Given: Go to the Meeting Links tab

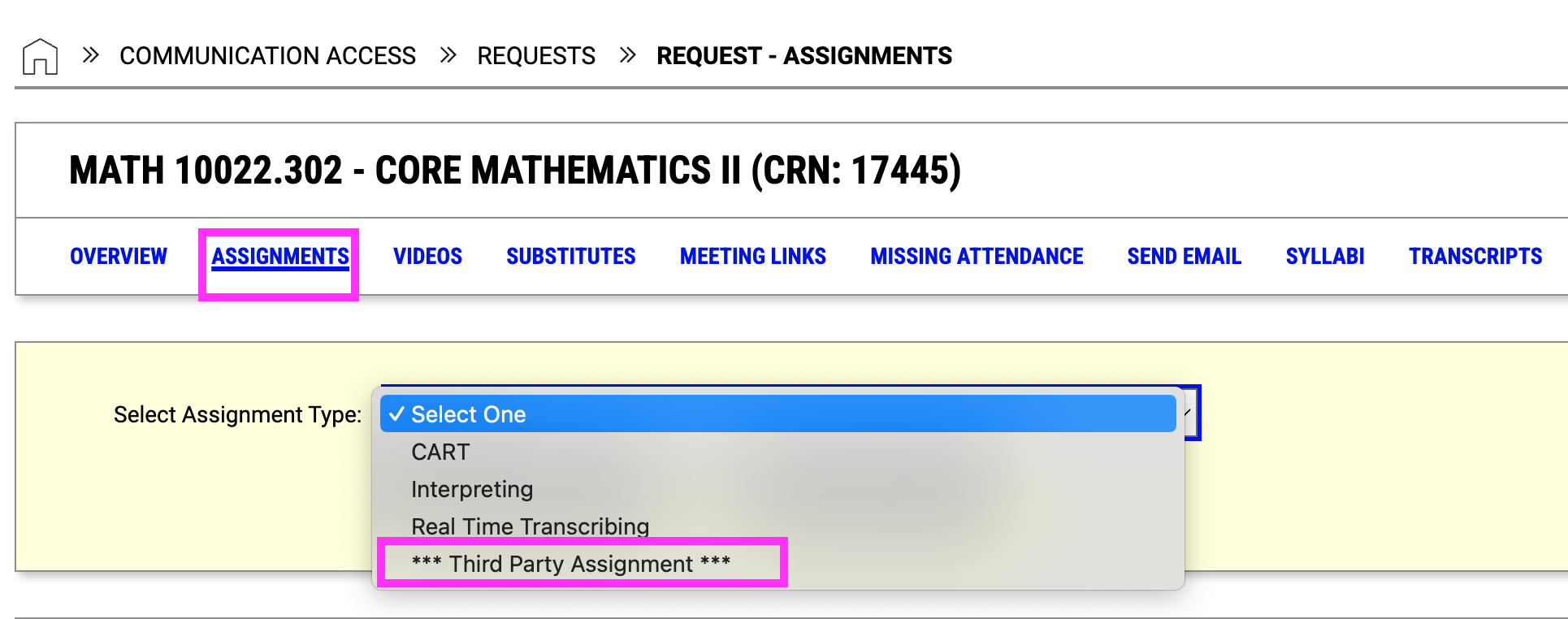Looking at the screenshot, I should (753, 256).
